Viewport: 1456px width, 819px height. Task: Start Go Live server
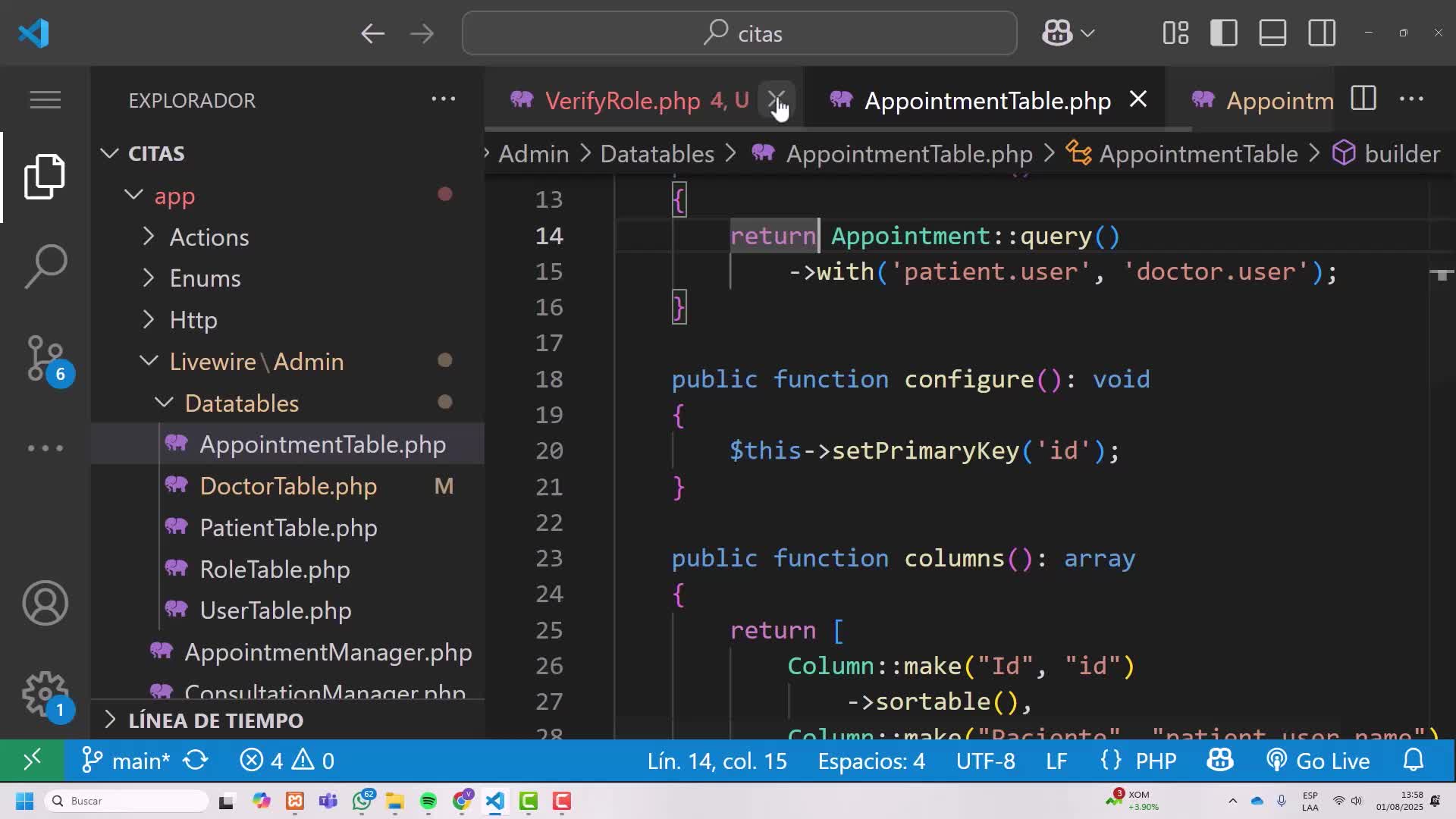[1318, 761]
